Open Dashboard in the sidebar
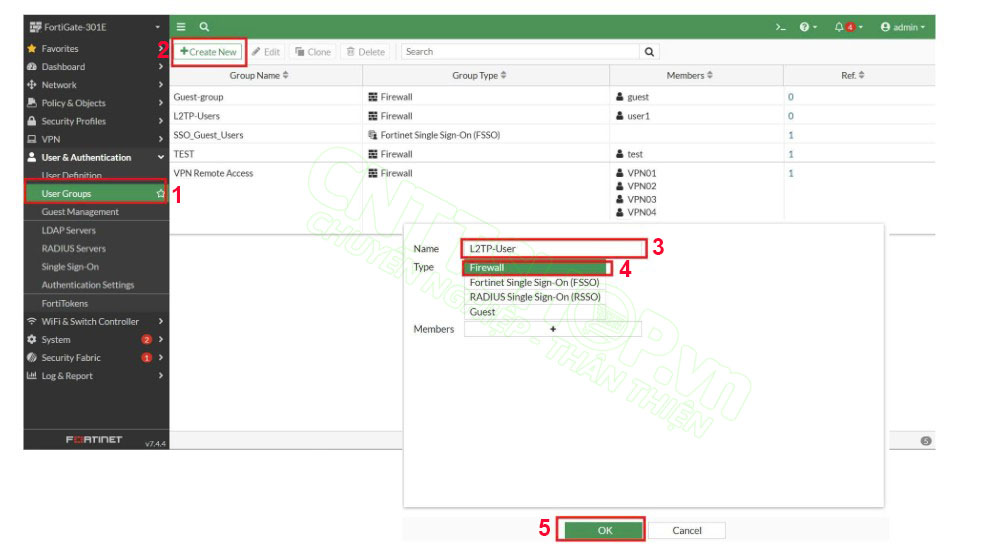991x552 pixels. tap(96, 66)
